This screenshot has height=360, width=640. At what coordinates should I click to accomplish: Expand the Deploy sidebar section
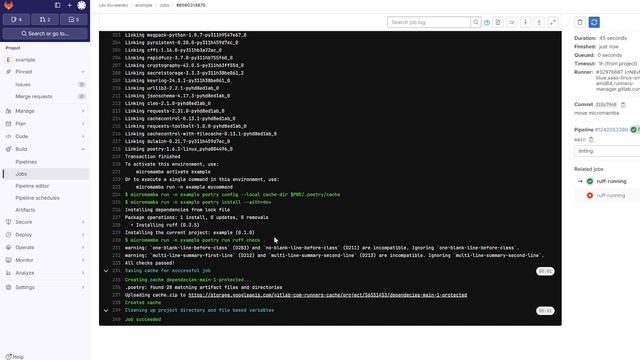coord(45,235)
